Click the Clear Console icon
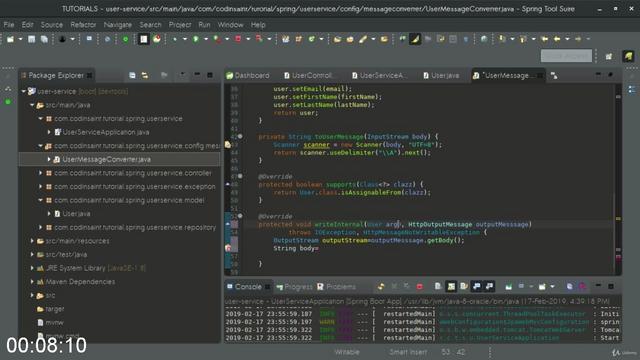 438,287
